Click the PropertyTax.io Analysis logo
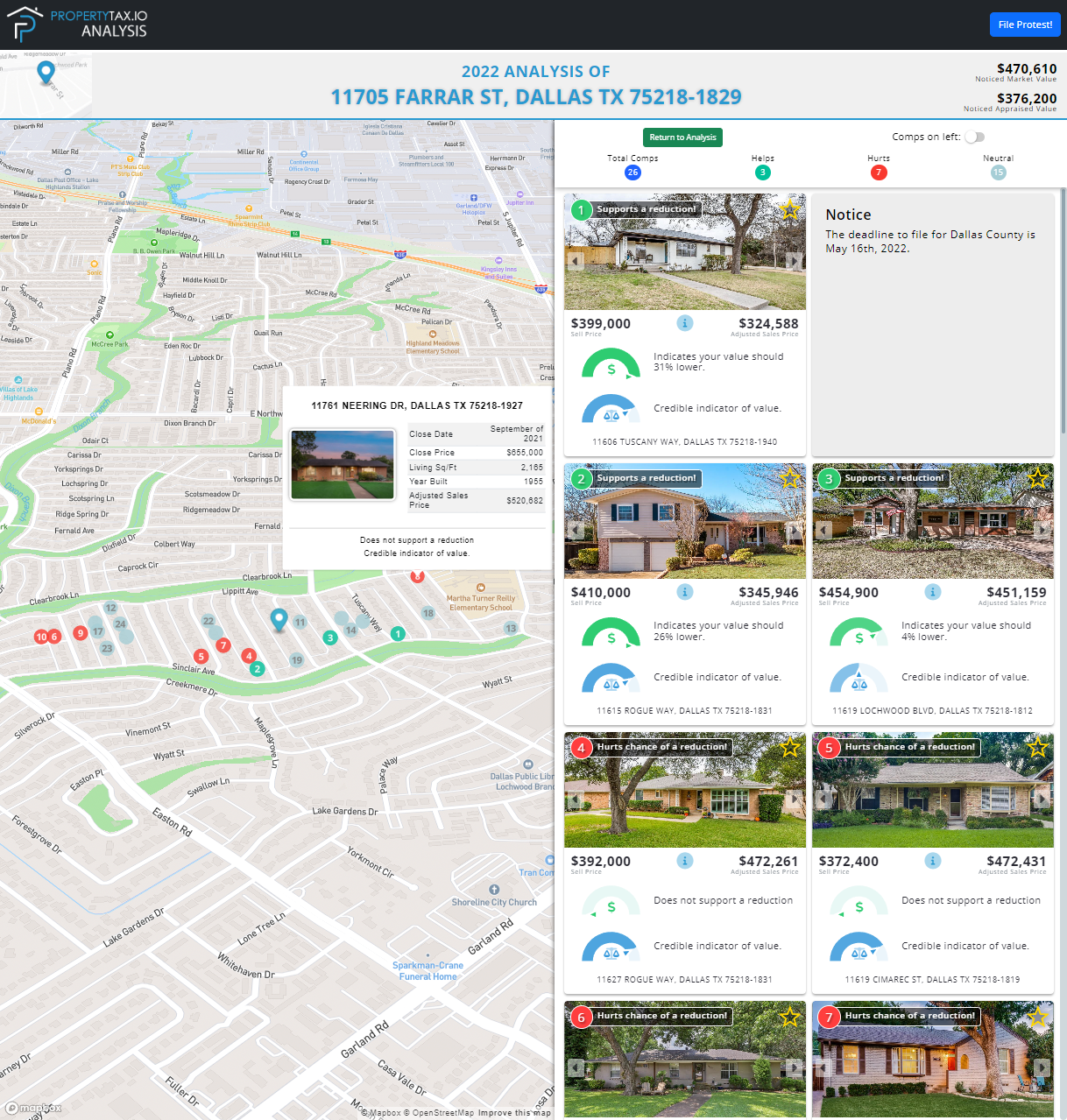 77,25
